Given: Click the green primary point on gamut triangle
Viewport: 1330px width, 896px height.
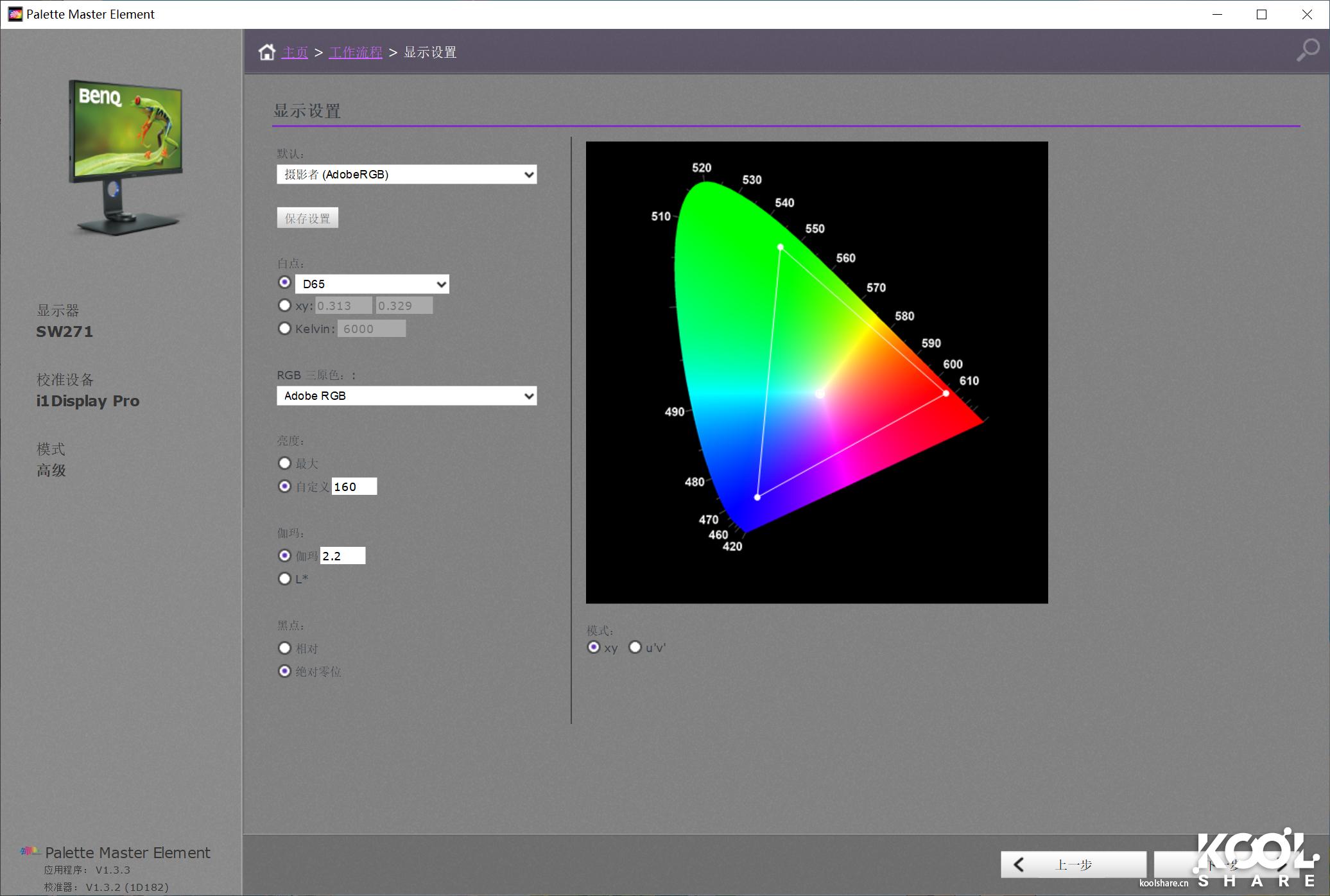Looking at the screenshot, I should pyautogui.click(x=781, y=247).
